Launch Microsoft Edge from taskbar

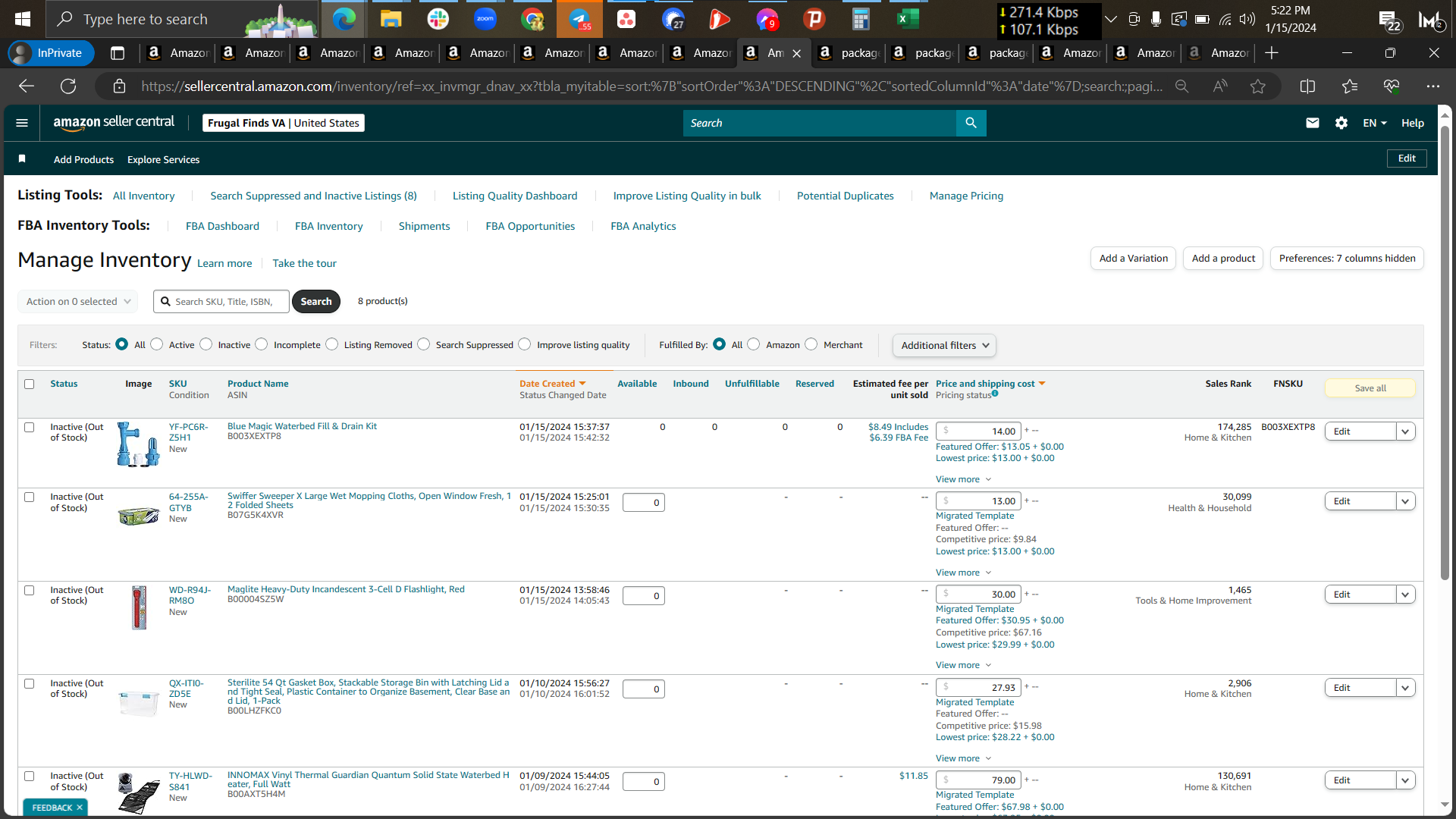click(344, 19)
